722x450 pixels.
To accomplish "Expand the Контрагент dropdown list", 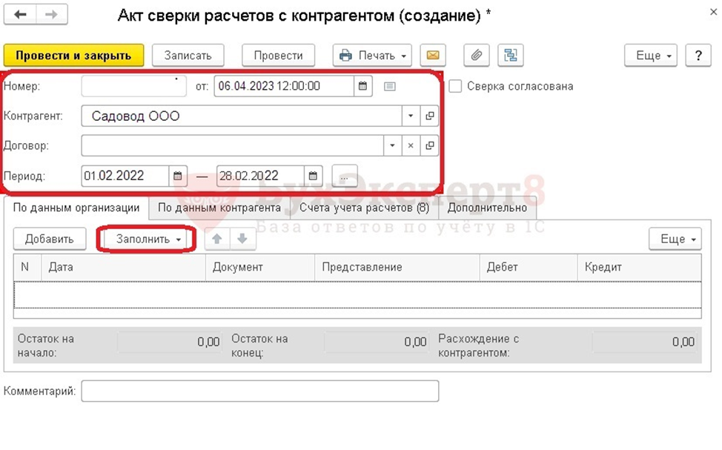I will tap(411, 116).
